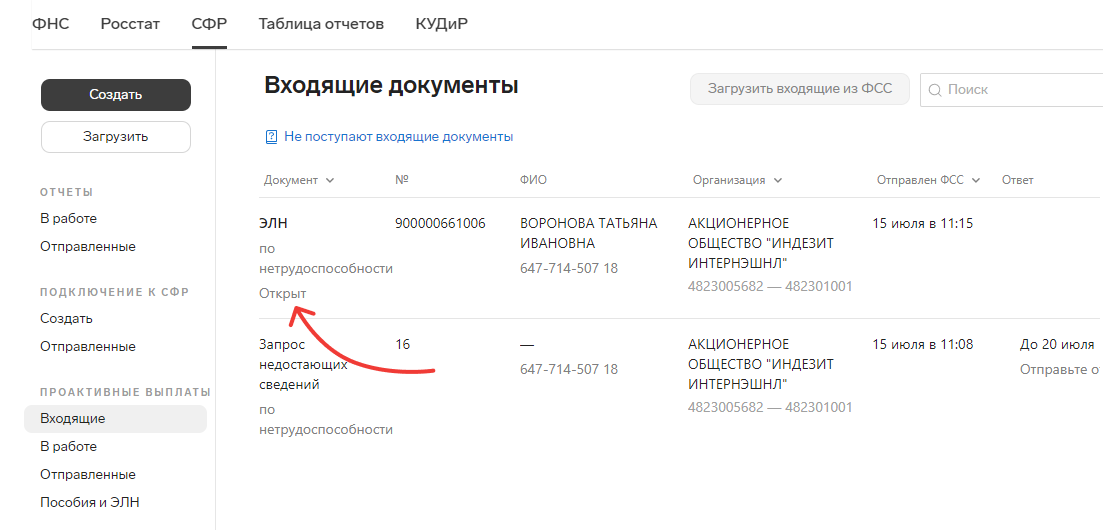Image resolution: width=1103 pixels, height=530 pixels.
Task: Click organization name in Запрос row
Action: coord(761,365)
